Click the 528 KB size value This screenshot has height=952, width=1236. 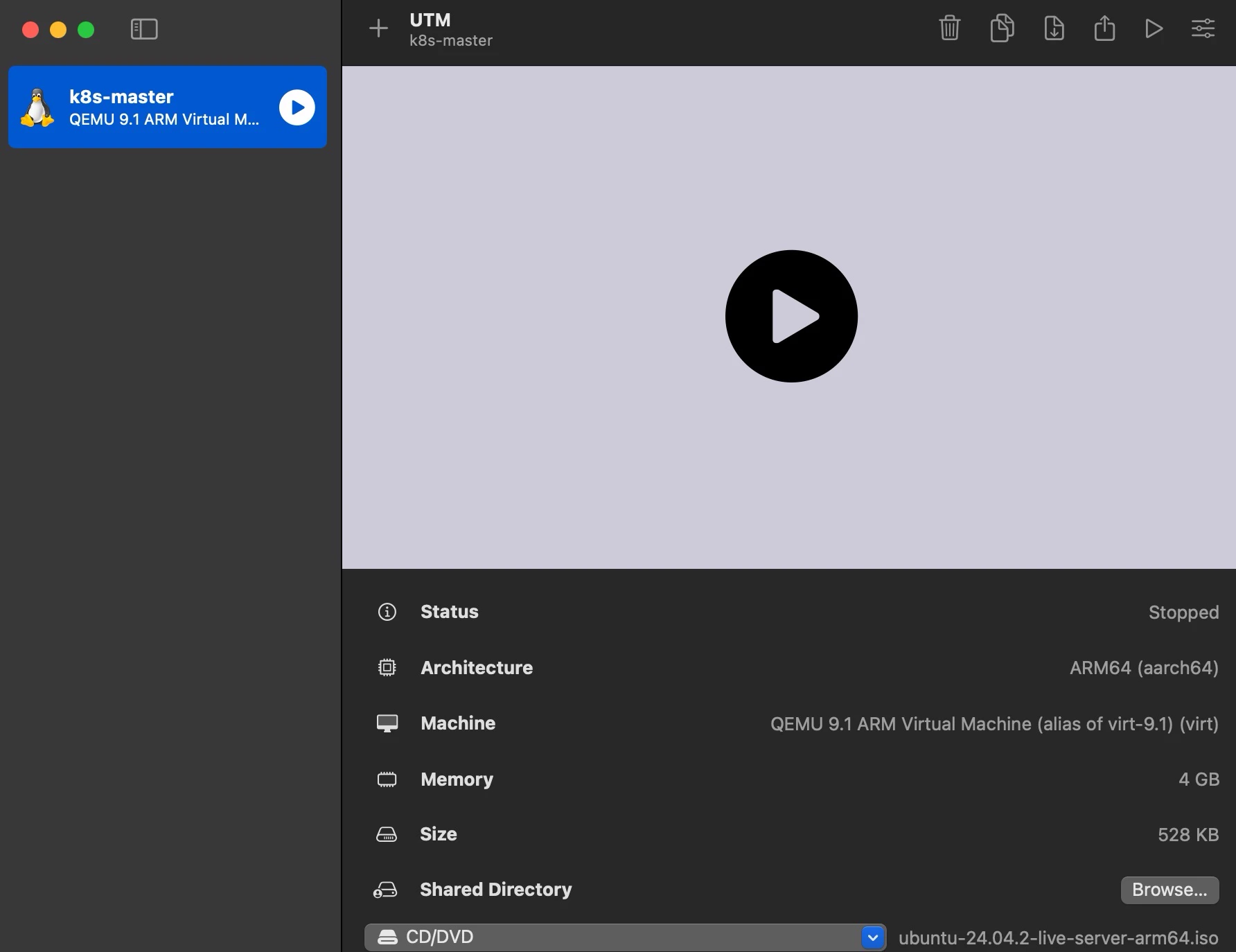1188,835
